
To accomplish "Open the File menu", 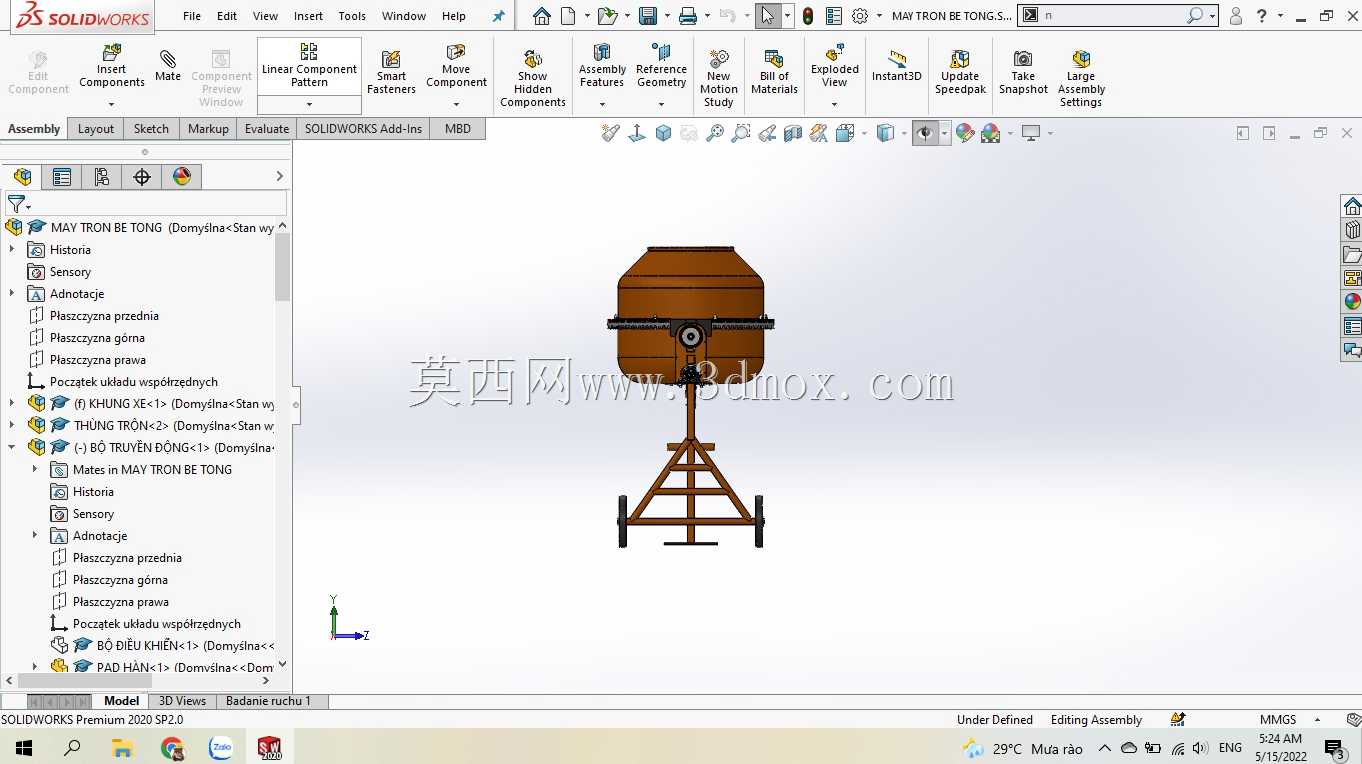I will (192, 16).
